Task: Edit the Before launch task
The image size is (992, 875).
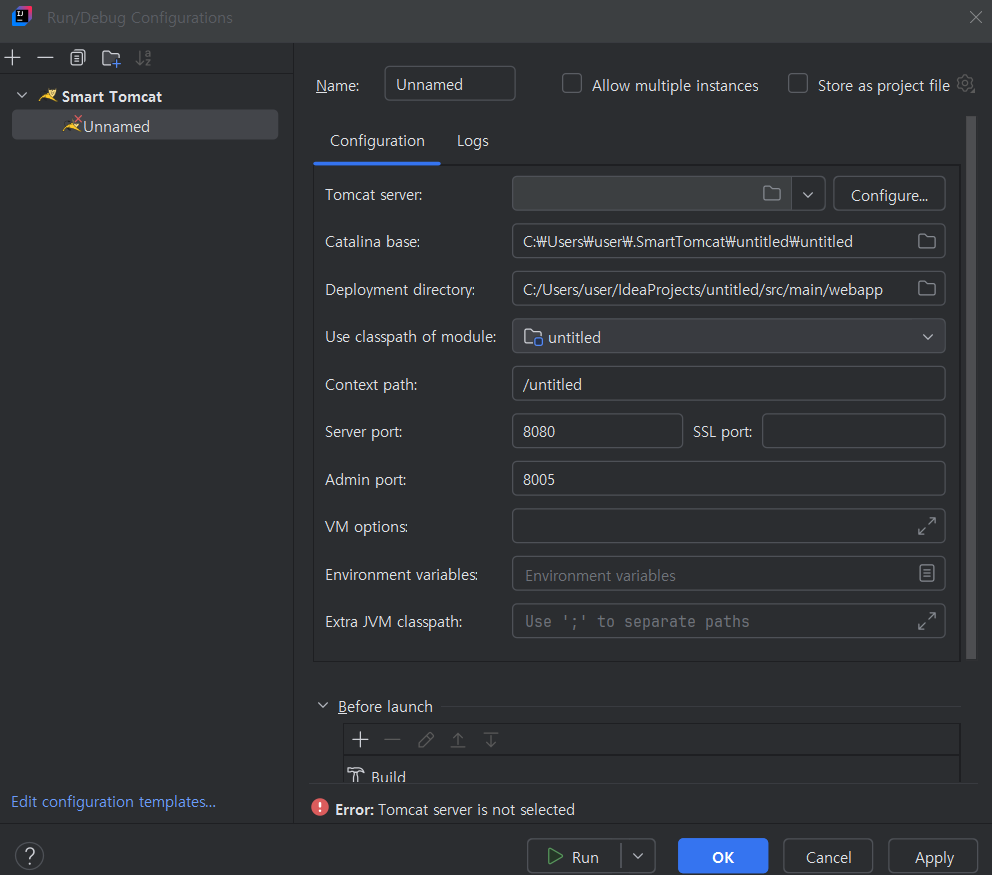Action: pyautogui.click(x=426, y=739)
